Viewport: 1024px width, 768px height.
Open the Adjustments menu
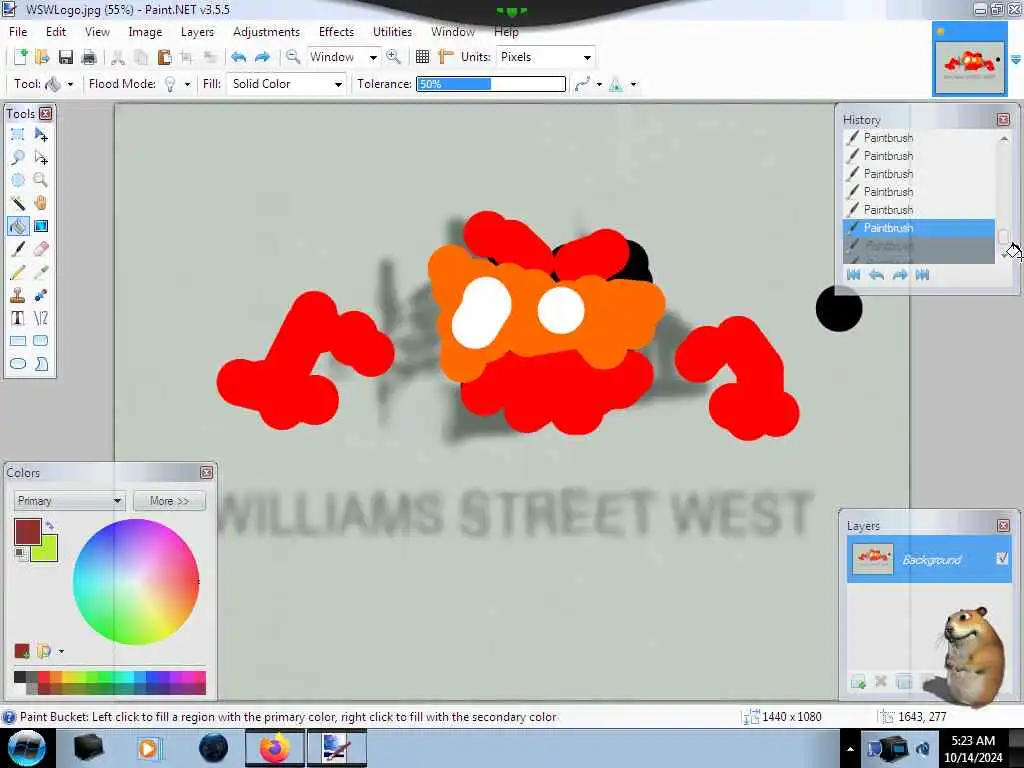[x=266, y=31]
